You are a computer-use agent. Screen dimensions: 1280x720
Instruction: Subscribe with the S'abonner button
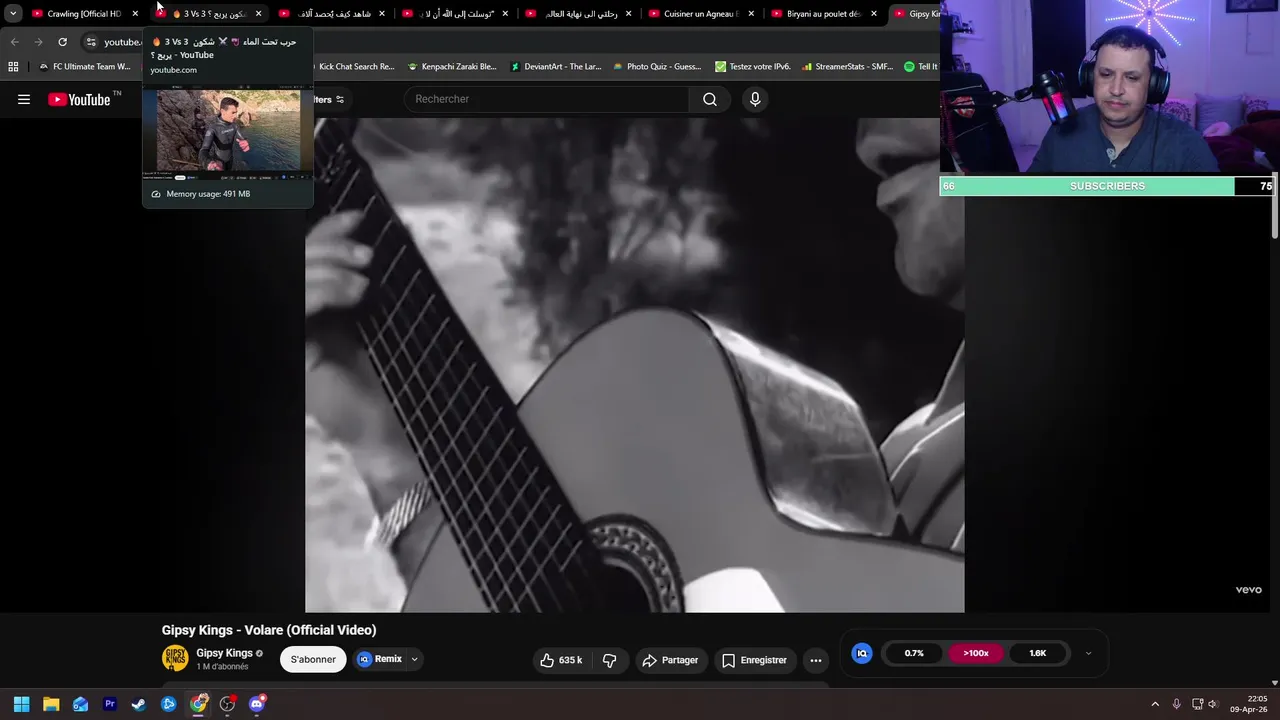pyautogui.click(x=313, y=660)
